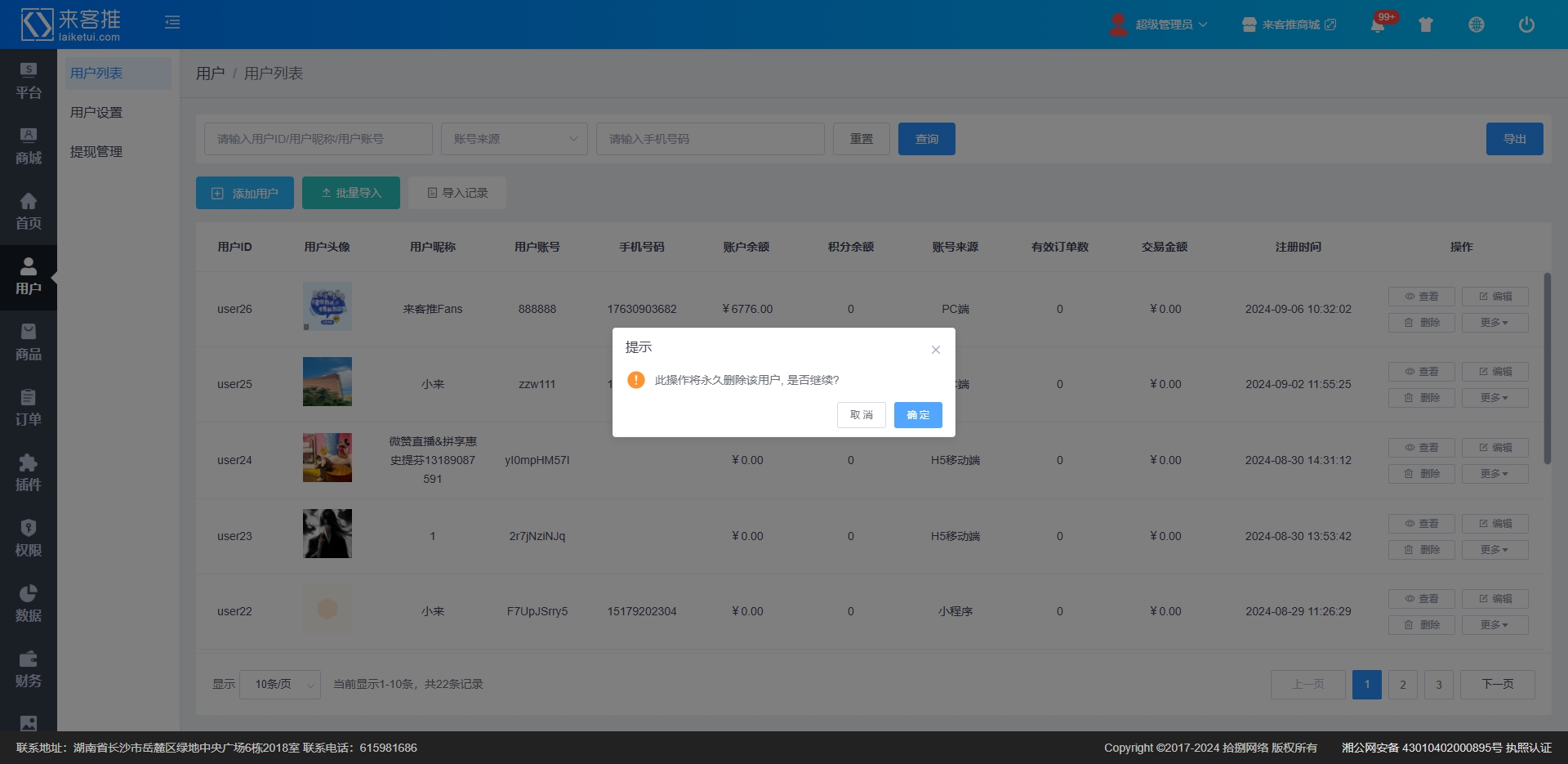
Task: Click the user ID search input field
Action: click(x=318, y=139)
